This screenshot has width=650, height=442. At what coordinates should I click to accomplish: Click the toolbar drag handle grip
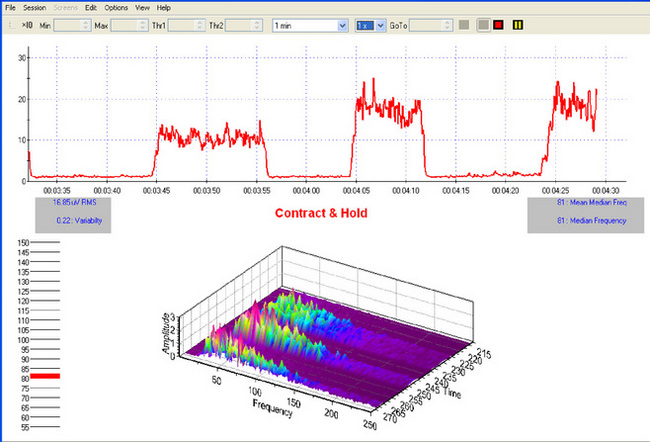[x=9, y=24]
